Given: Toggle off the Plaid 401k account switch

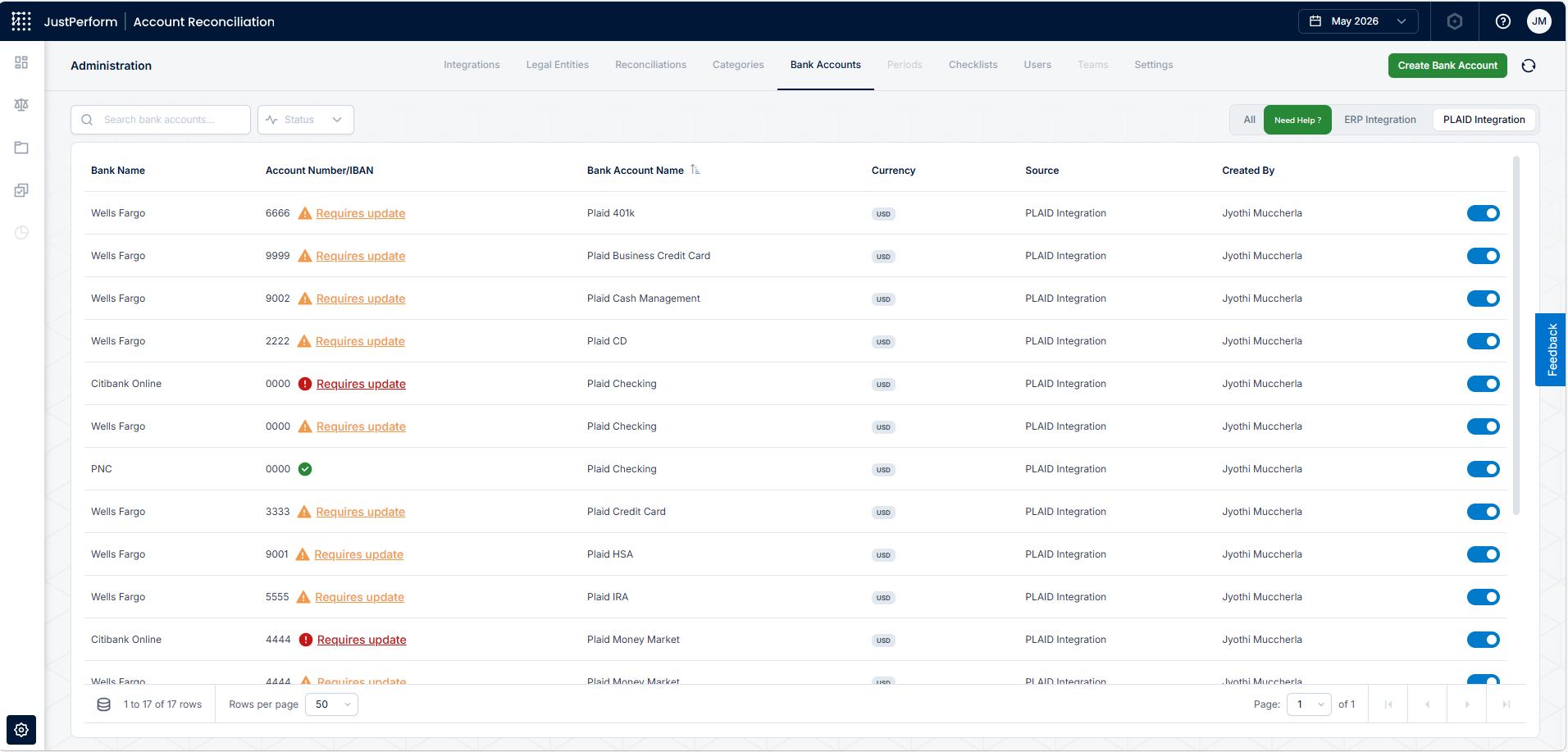Looking at the screenshot, I should pos(1484,213).
